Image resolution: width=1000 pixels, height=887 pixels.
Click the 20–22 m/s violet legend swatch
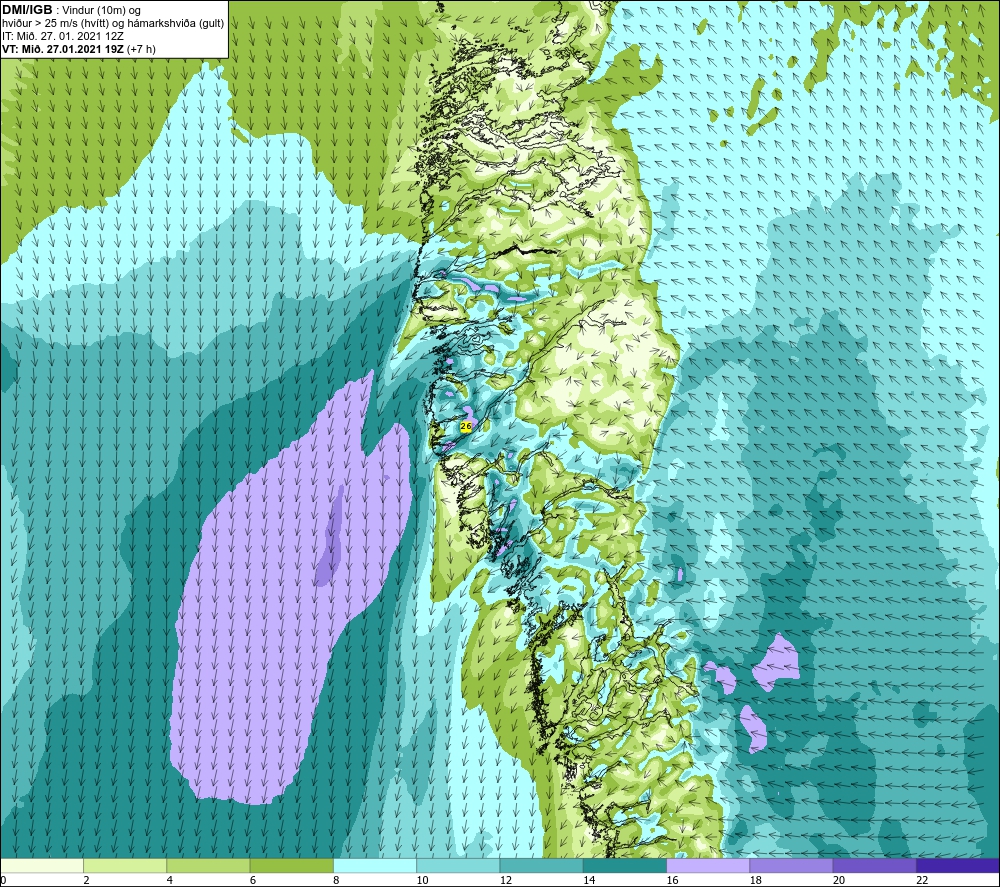point(874,865)
